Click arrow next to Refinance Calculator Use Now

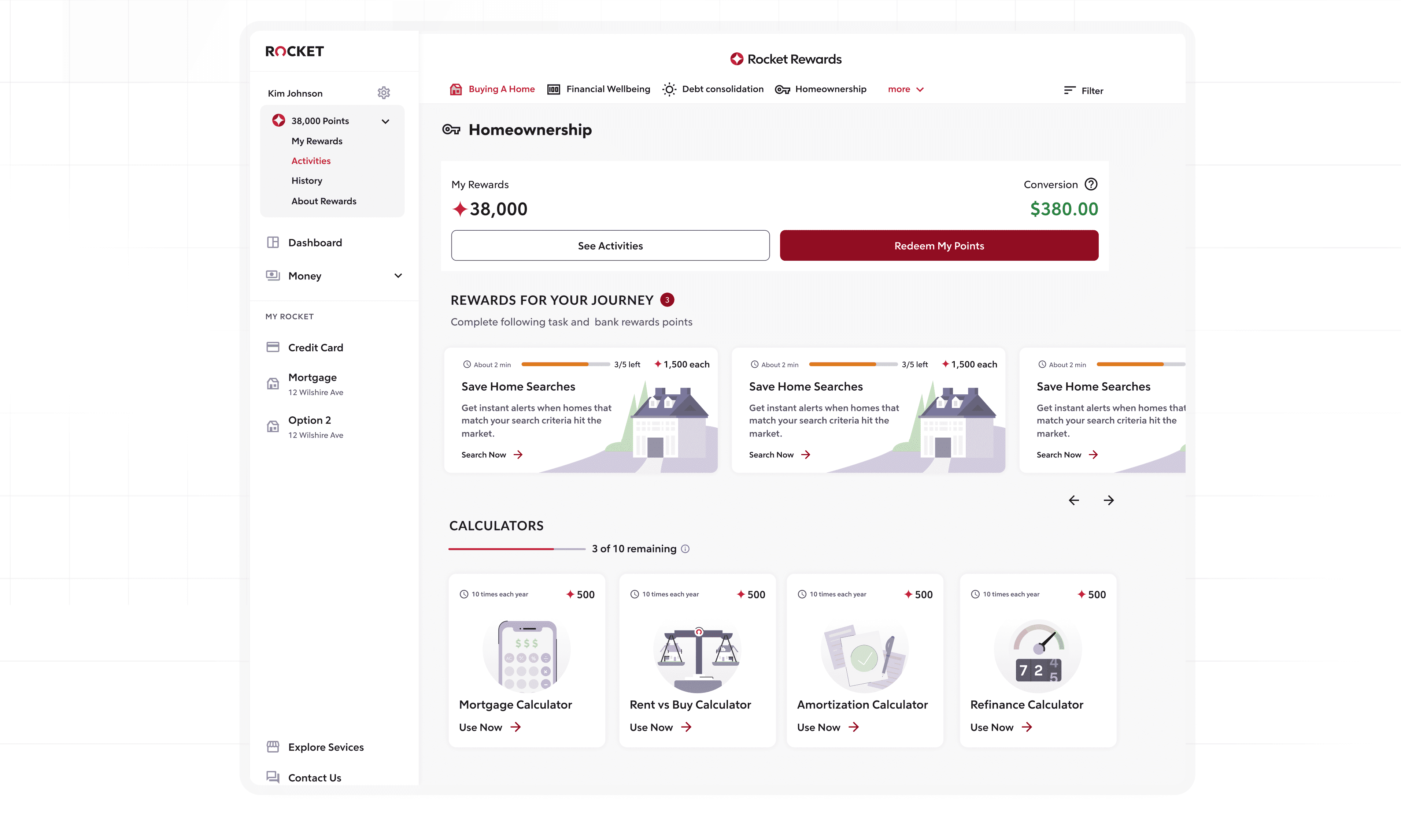(x=1027, y=727)
